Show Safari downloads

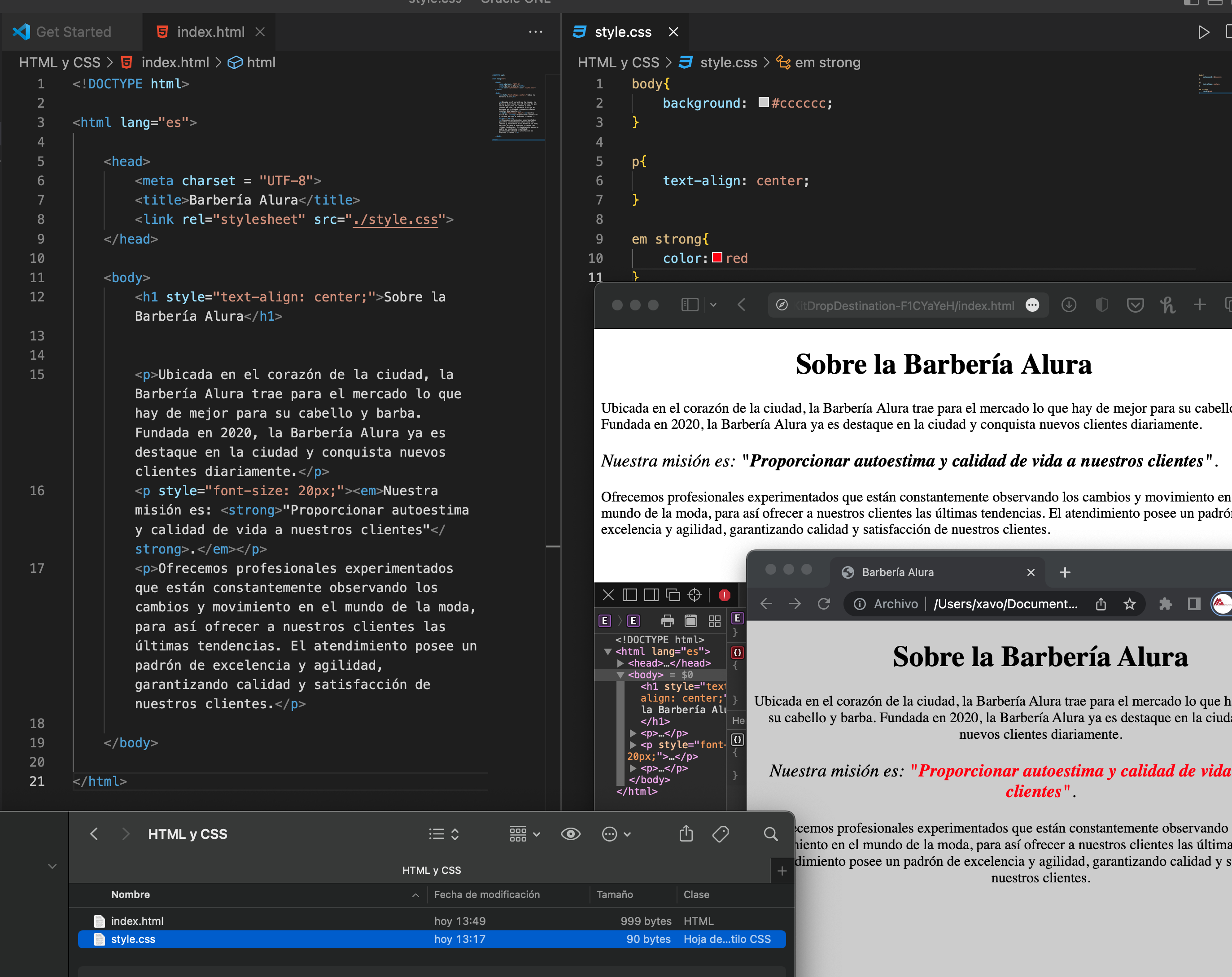pyautogui.click(x=1069, y=305)
